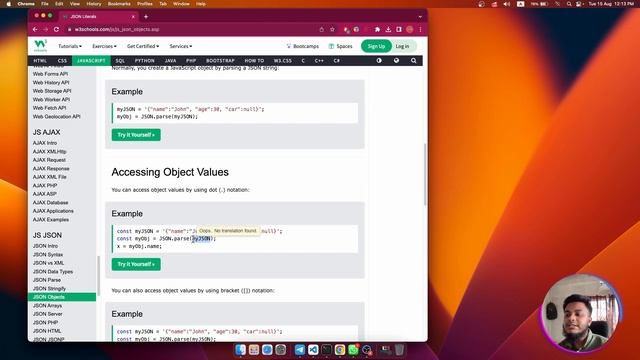Select the JAVASCRIPT tab in the topnav
Image resolution: width=640 pixels, height=360 pixels.
pyautogui.click(x=91, y=60)
